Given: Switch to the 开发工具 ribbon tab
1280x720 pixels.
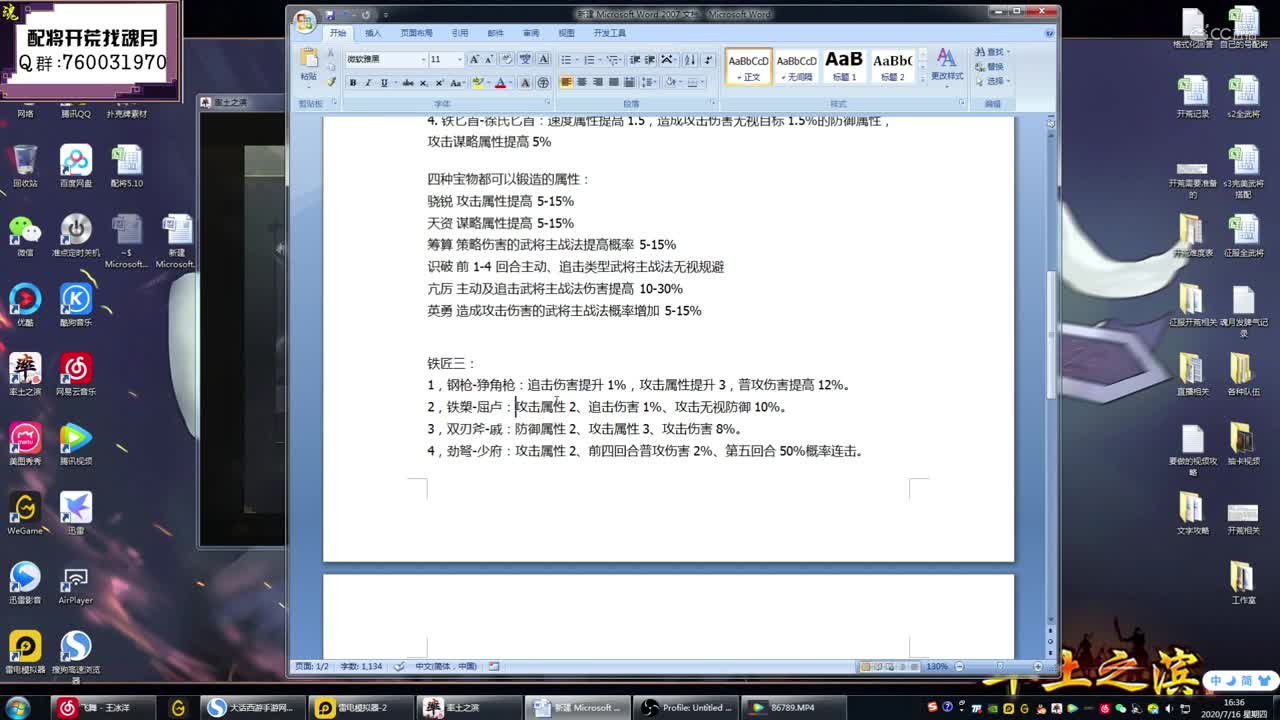Looking at the screenshot, I should [609, 33].
